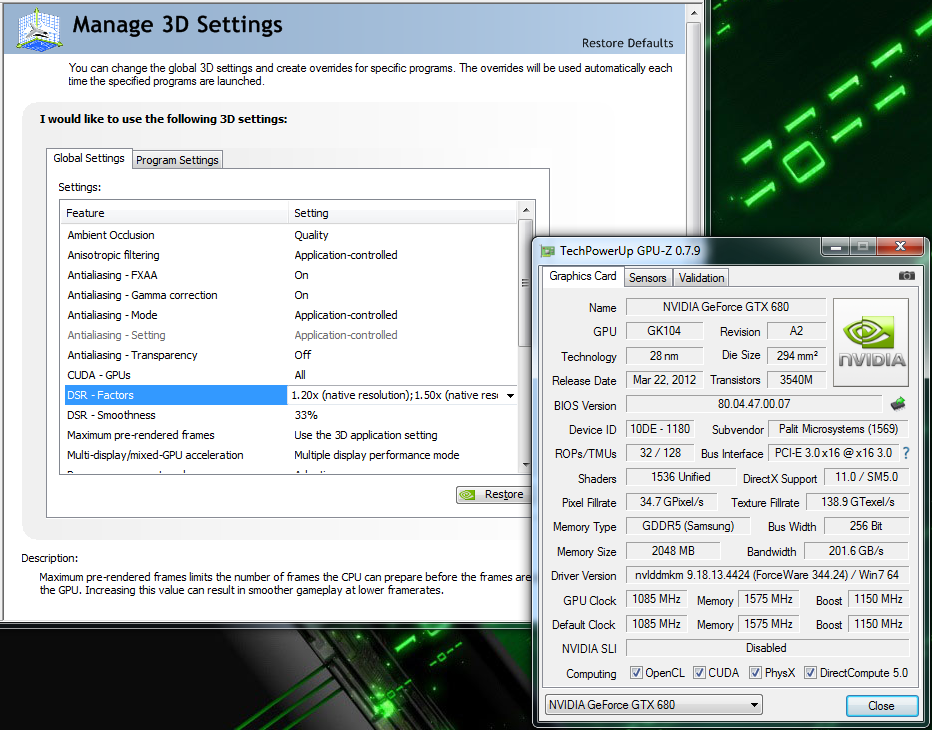Switch to the Program Settings tab
Viewport: 932px width, 730px height.
pos(177,160)
